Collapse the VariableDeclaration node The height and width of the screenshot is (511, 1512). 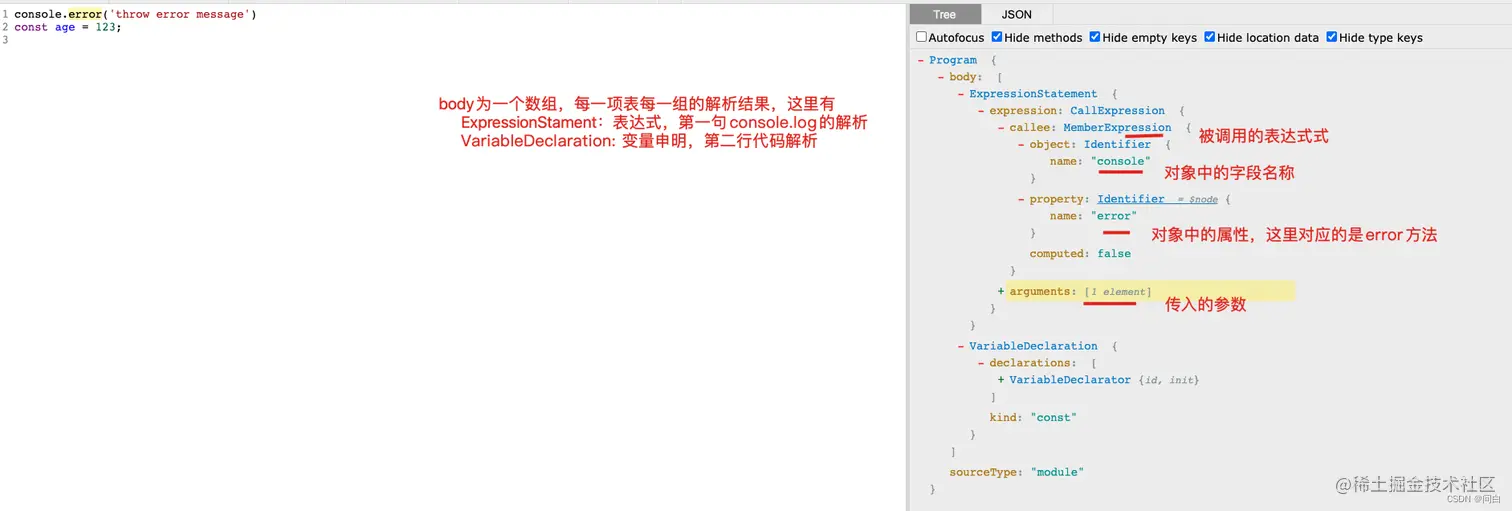click(x=960, y=346)
